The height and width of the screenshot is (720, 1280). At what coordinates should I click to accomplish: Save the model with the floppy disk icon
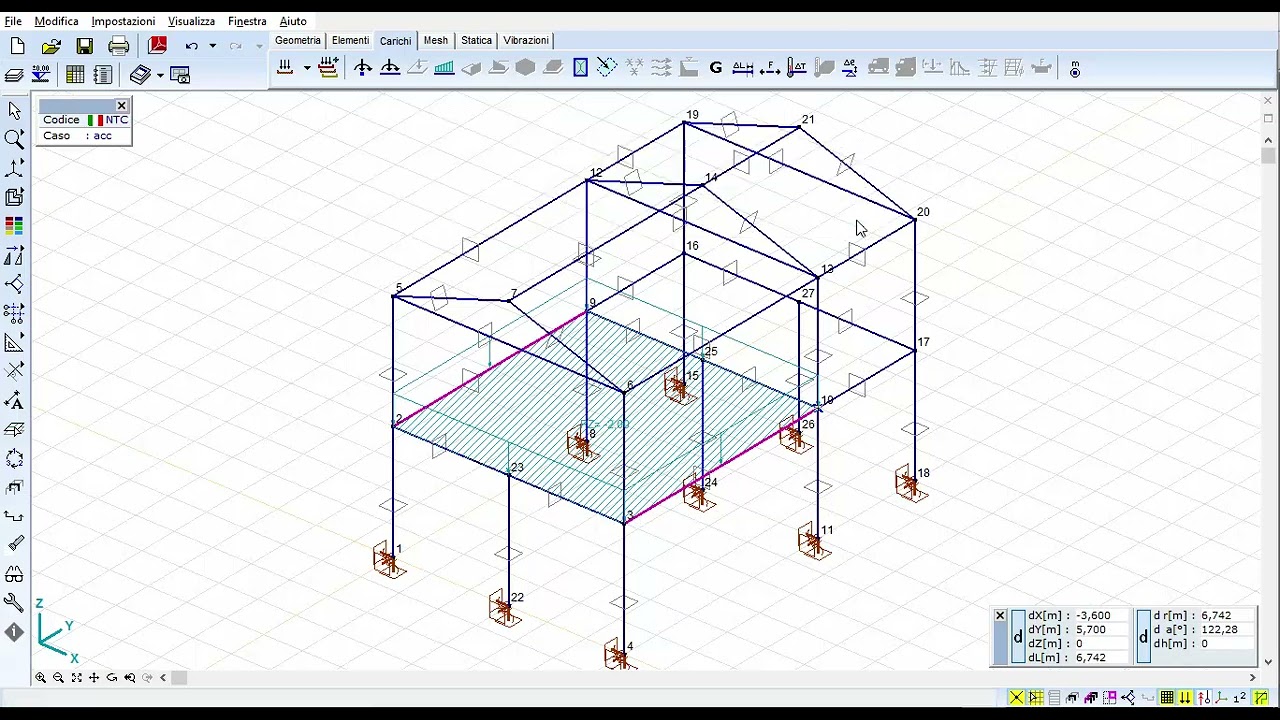(85, 46)
